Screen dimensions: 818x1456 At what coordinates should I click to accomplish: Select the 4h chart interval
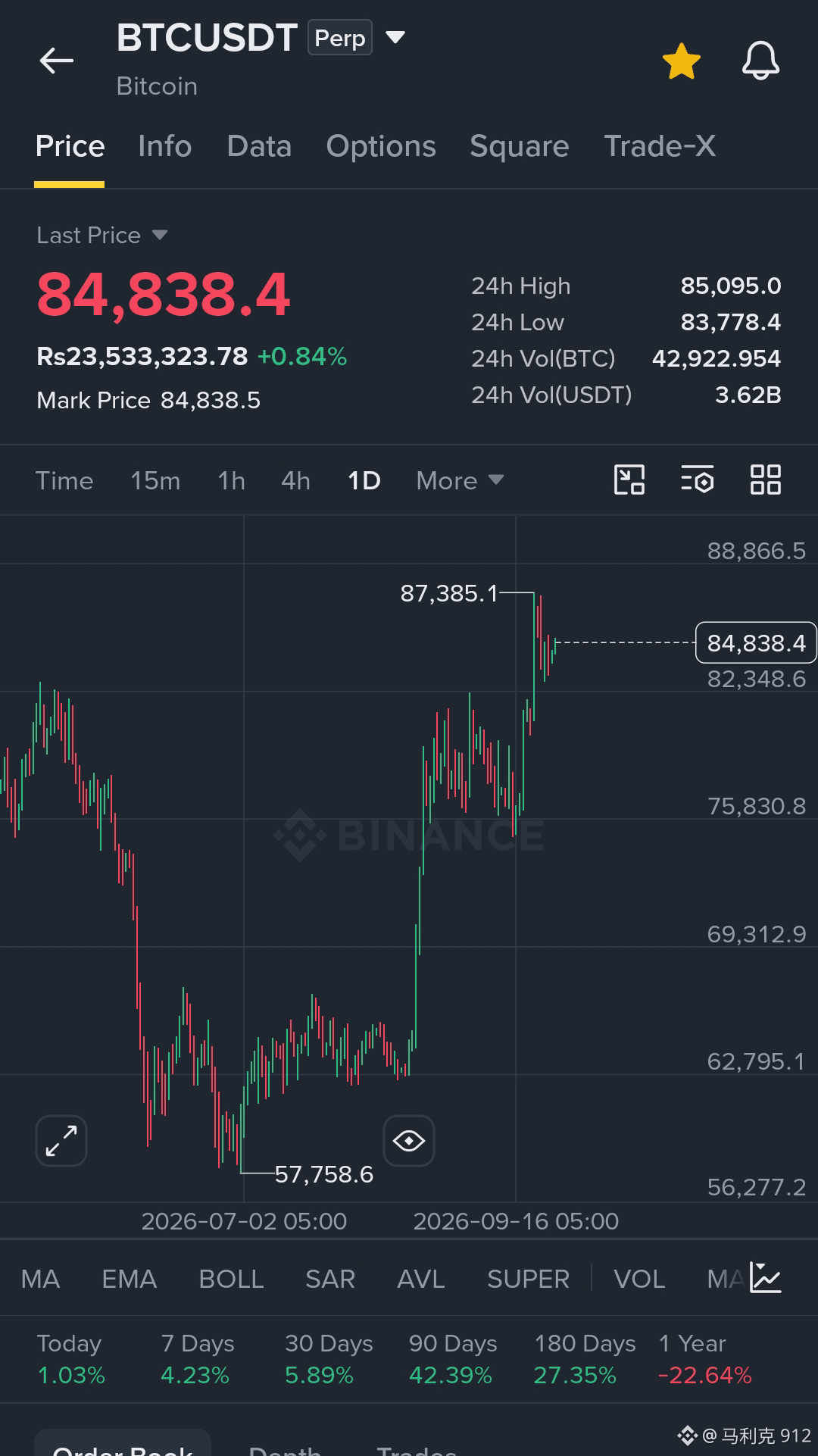295,480
